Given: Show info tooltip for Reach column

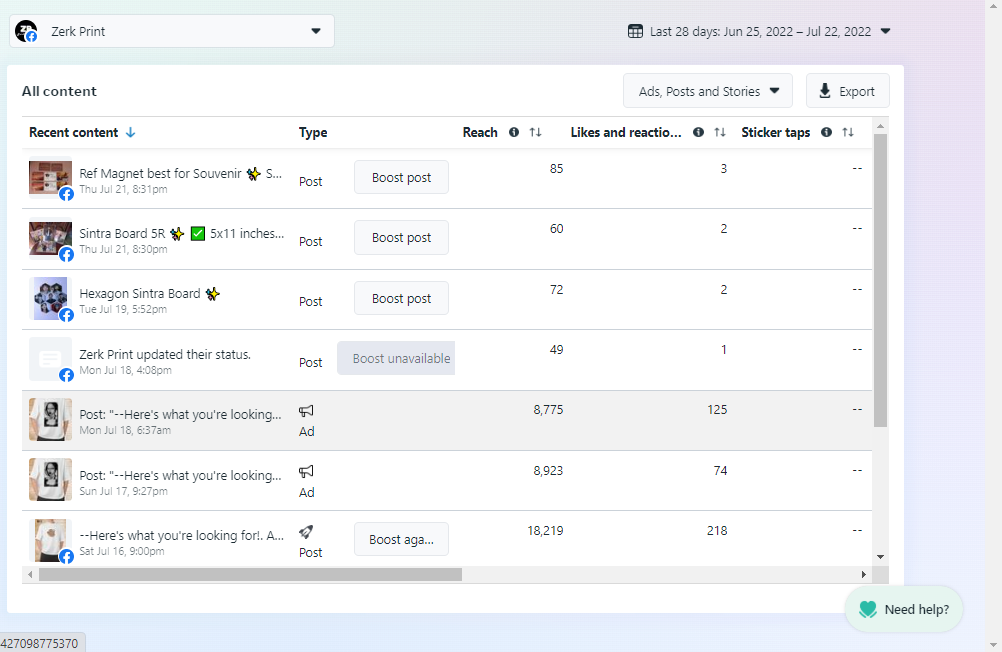Looking at the screenshot, I should (x=514, y=132).
